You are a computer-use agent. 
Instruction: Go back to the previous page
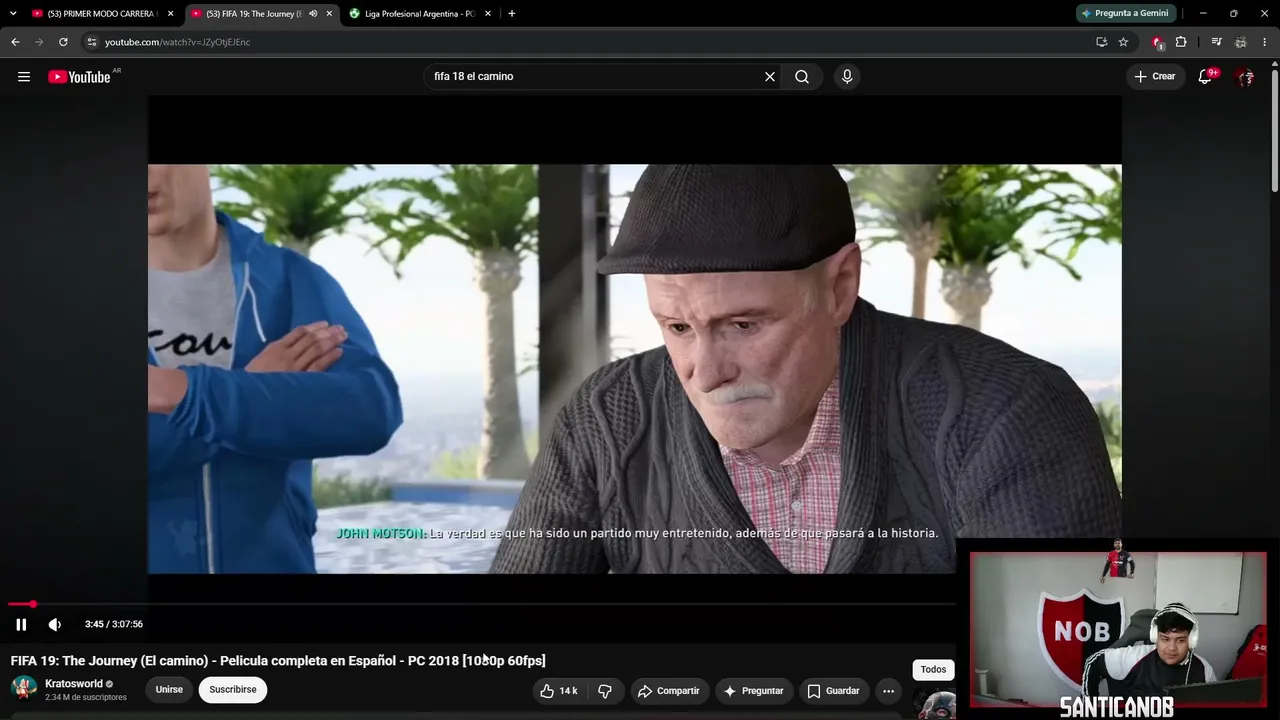(15, 42)
